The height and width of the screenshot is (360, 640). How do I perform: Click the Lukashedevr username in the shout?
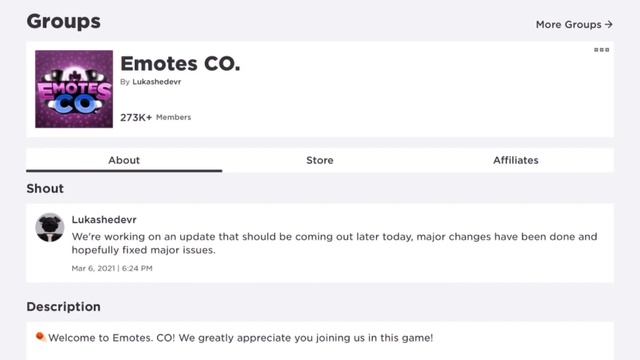pos(104,220)
